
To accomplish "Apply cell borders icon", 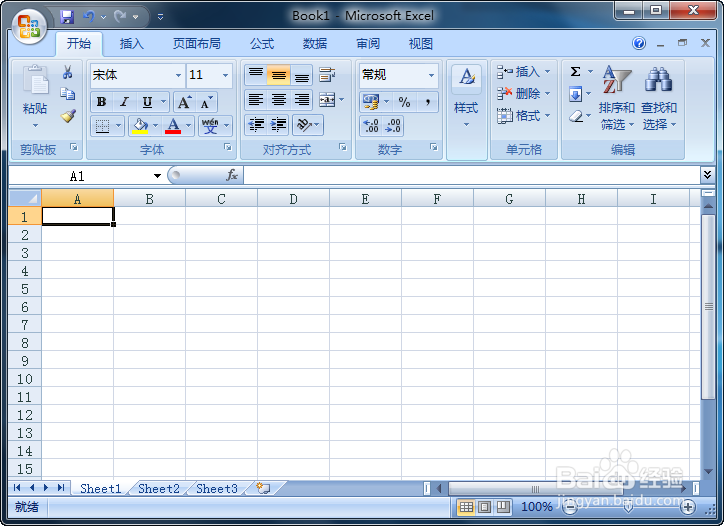I will 102,125.
